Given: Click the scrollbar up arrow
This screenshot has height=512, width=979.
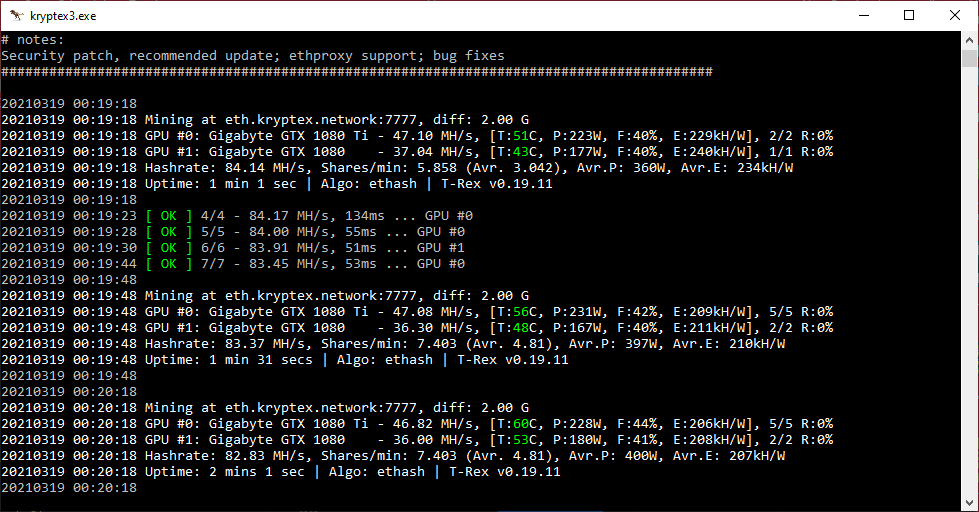Looking at the screenshot, I should tap(970, 39).
